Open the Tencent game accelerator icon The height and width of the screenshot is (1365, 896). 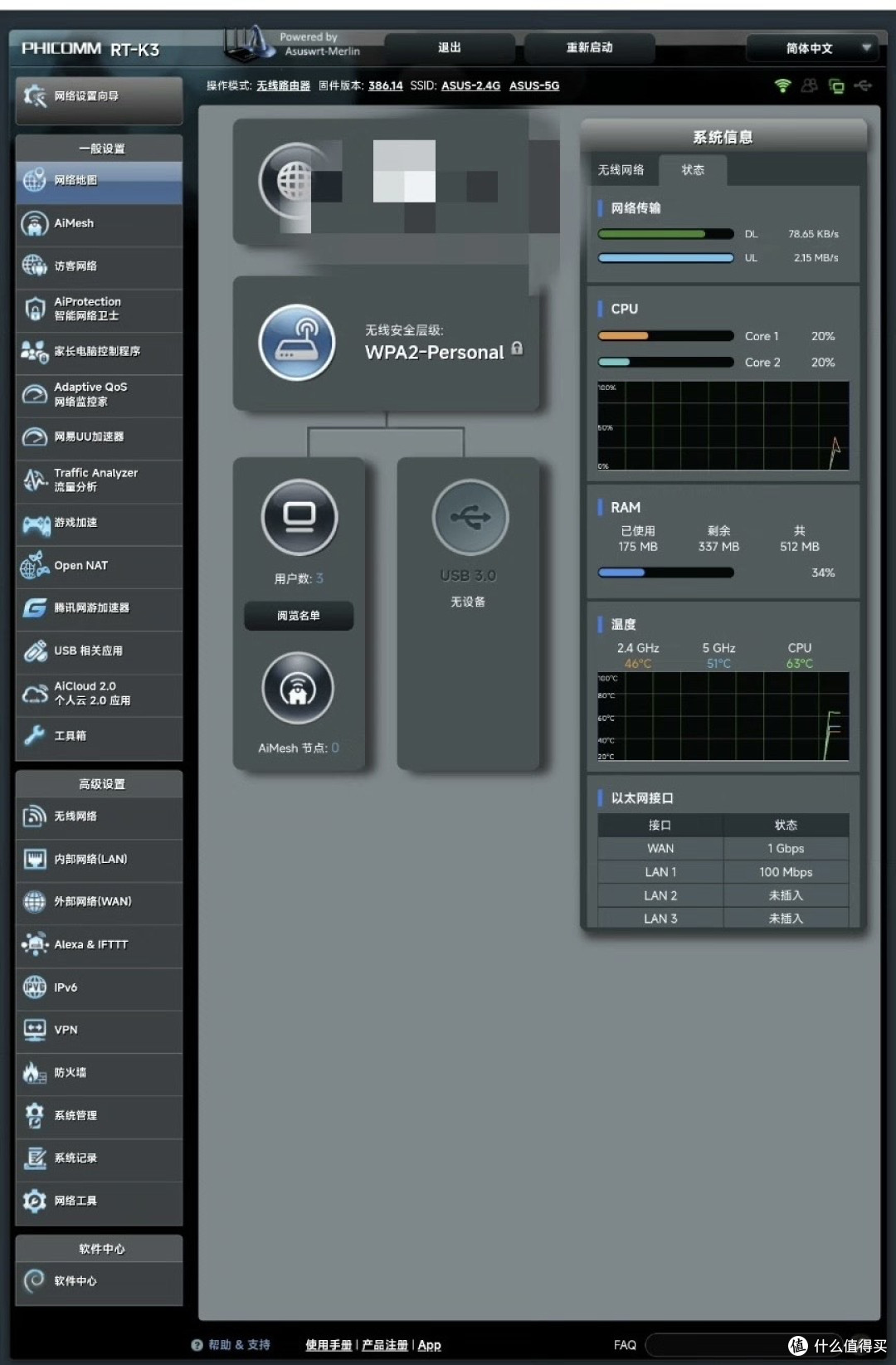click(x=34, y=608)
